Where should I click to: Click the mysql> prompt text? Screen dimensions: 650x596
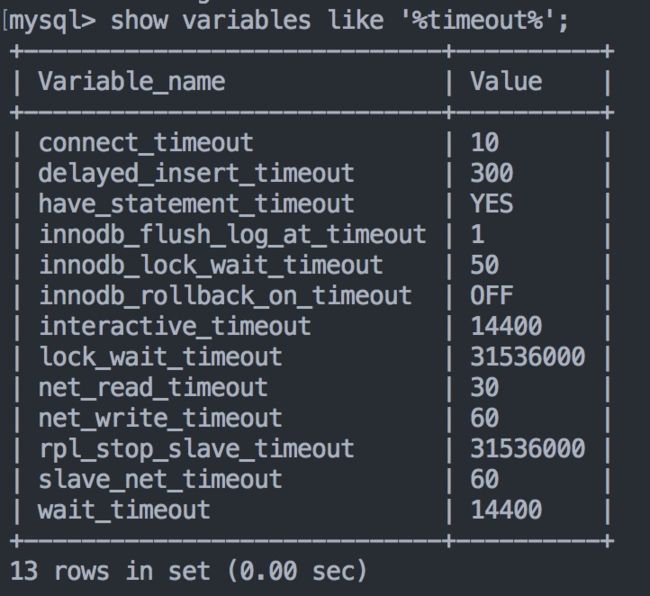pos(53,21)
